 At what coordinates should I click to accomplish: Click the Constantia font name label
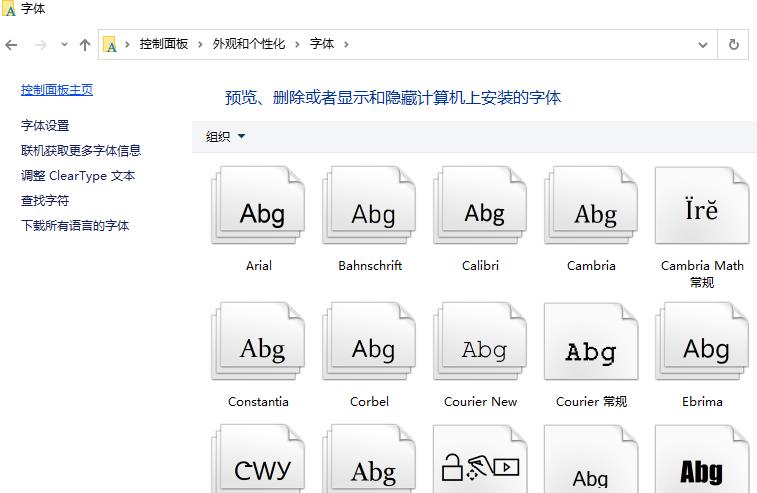pos(258,402)
